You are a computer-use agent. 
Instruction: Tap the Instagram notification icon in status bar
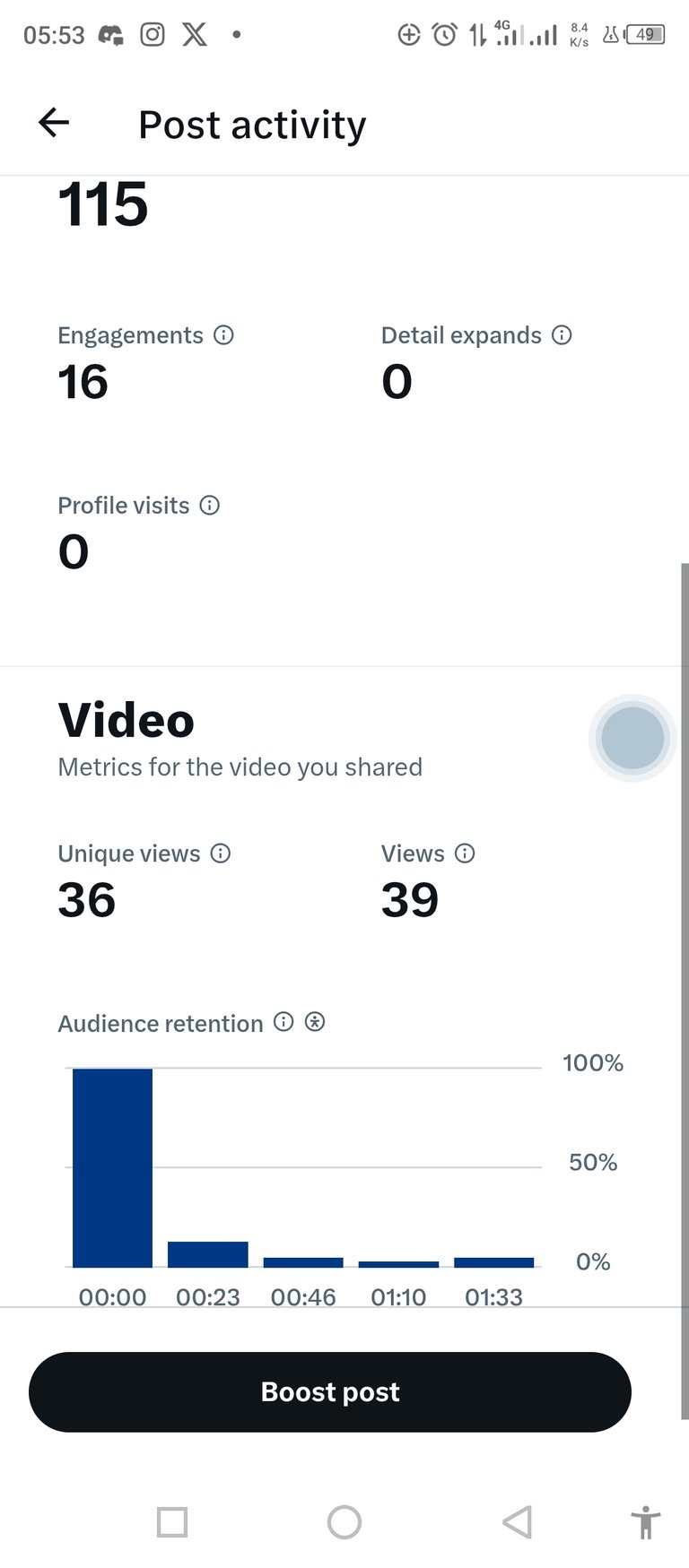pos(153,35)
